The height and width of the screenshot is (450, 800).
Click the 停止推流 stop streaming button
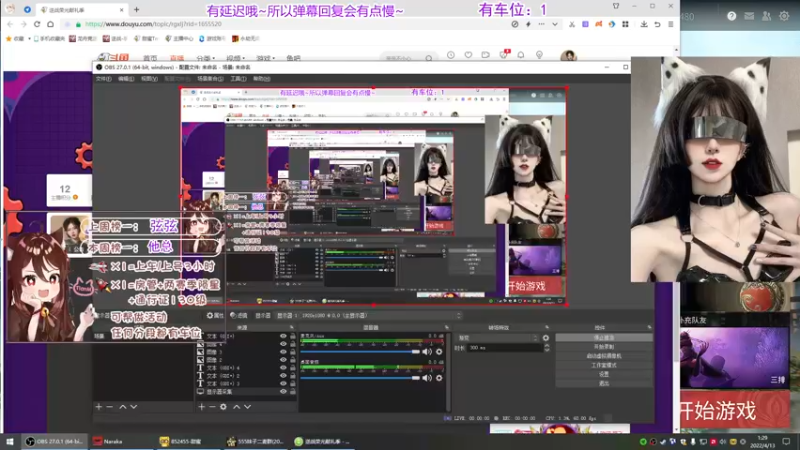pyautogui.click(x=604, y=338)
